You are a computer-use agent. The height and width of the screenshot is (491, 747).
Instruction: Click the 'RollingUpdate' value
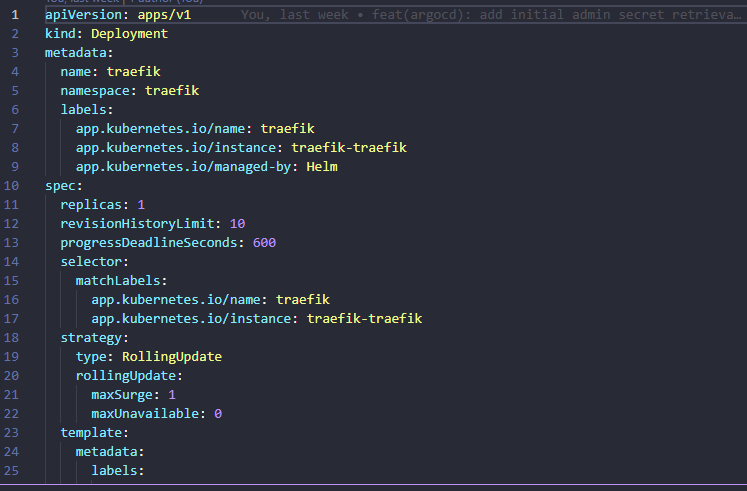click(x=172, y=357)
